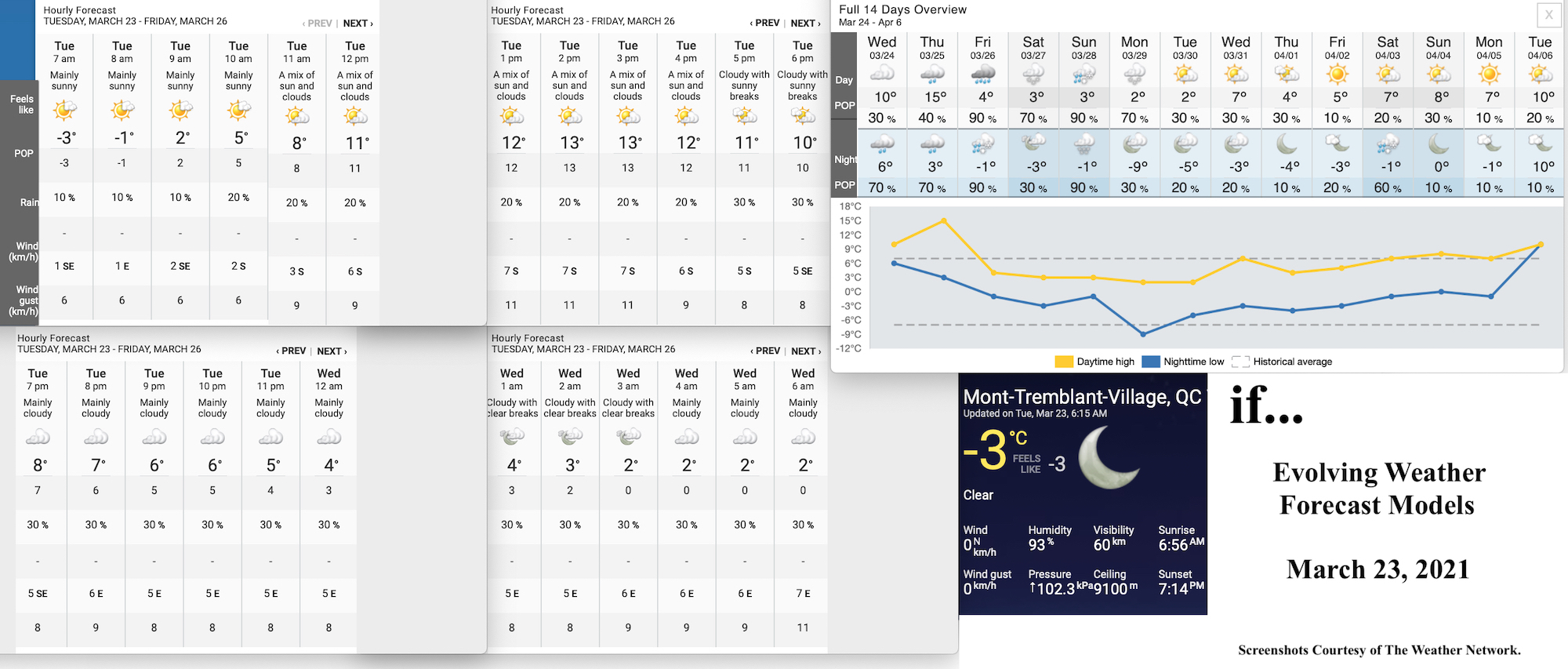Viewport: 1568px width, 669px height.
Task: Click the blue Nighttime low legend swatch
Action: [x=1151, y=362]
